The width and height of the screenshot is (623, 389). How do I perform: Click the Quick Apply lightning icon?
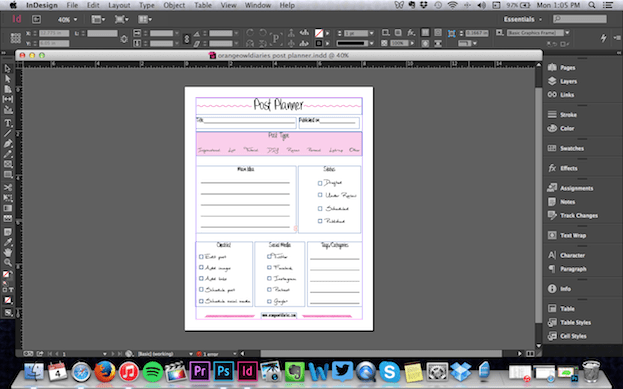604,38
